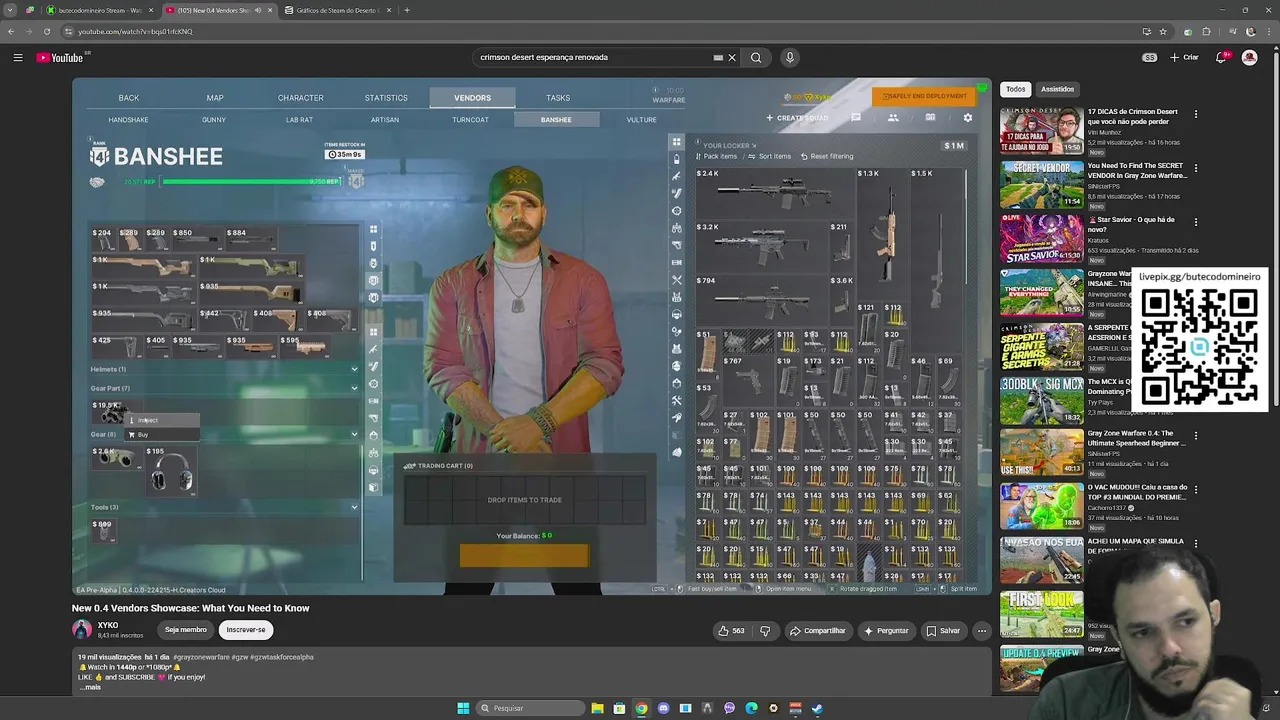Open File Explorer from the taskbar
Image resolution: width=1280 pixels, height=720 pixels.
click(x=597, y=708)
